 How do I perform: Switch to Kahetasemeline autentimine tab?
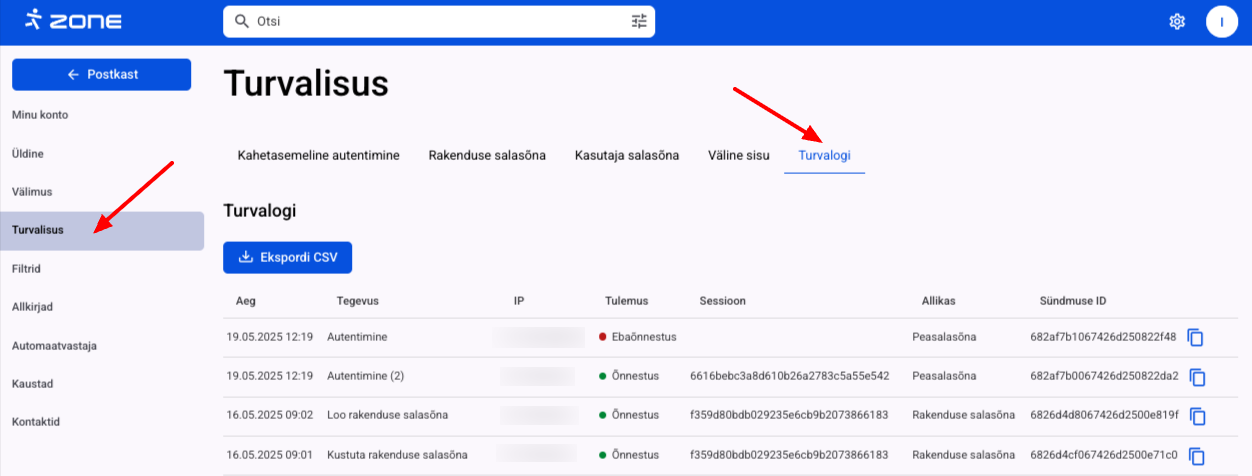(318, 156)
